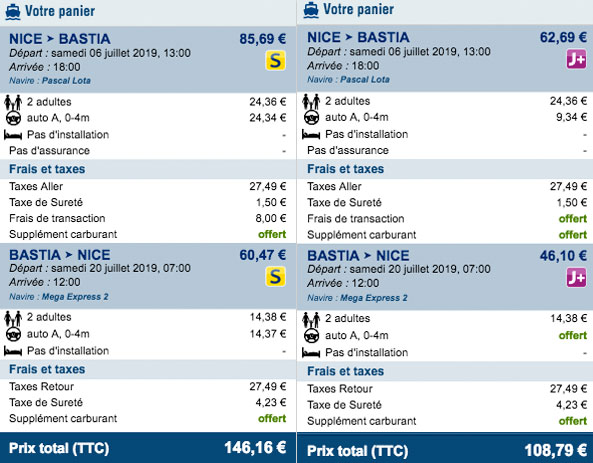Open the Mega Express 2 ship link in right panel

(374, 298)
